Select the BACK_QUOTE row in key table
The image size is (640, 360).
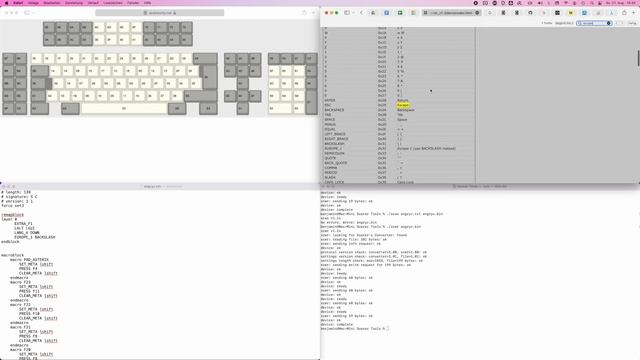[399, 163]
